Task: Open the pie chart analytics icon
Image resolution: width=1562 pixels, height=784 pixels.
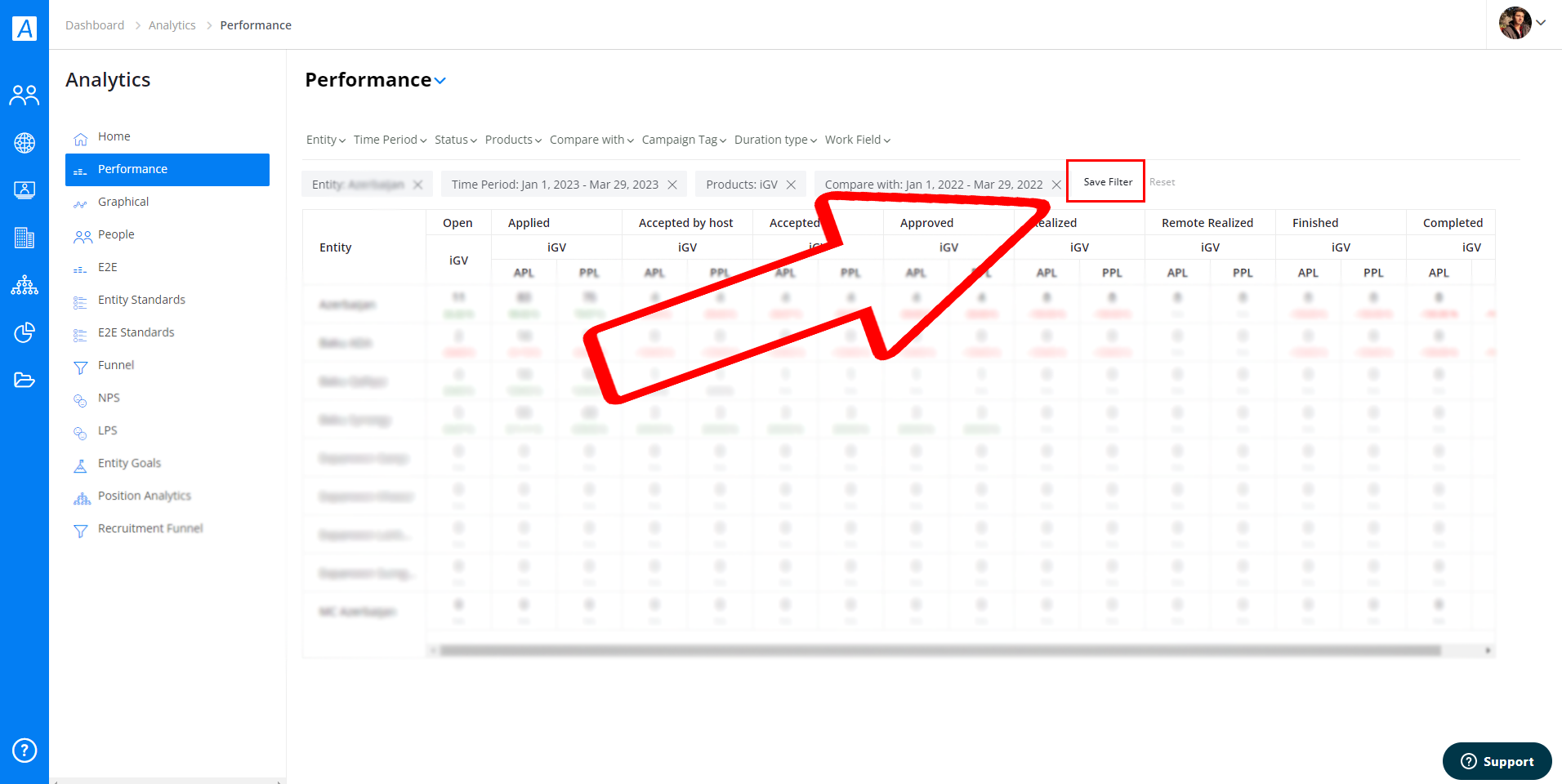Action: [x=25, y=332]
